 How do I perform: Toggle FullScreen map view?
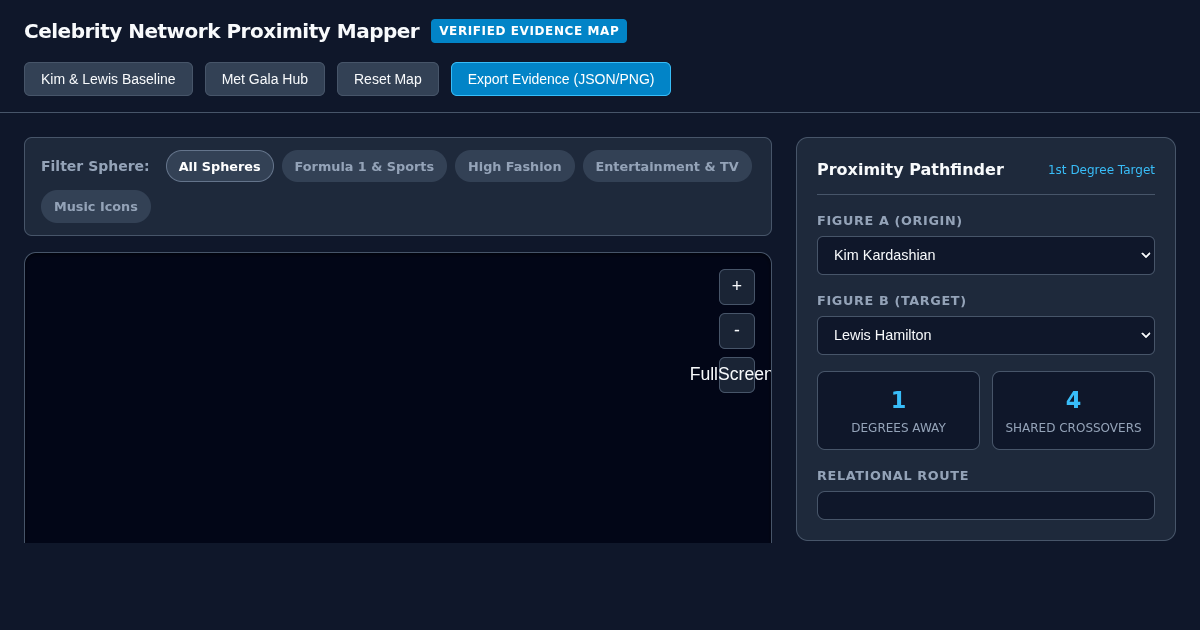pyautogui.click(x=737, y=375)
